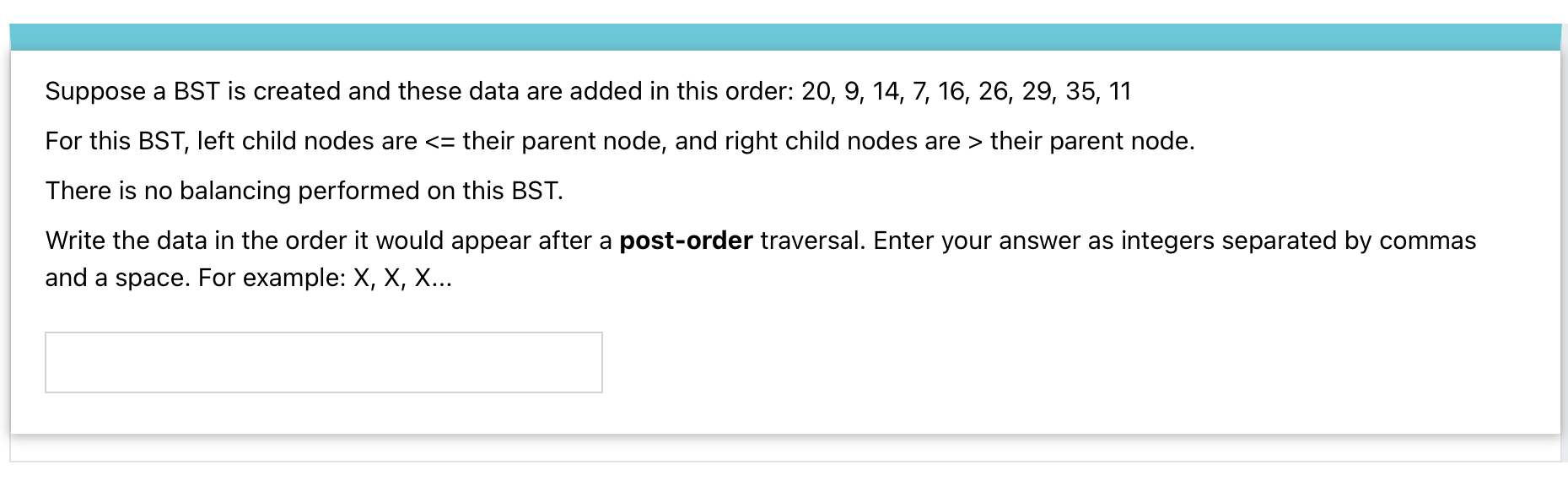The image size is (1568, 492).
Task: Click the value 35 in the sequence
Action: [1080, 91]
